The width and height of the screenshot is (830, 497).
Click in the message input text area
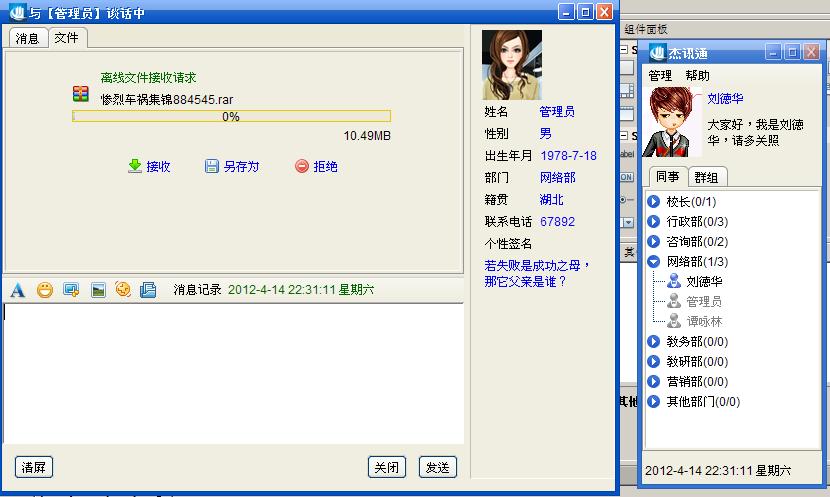tap(233, 372)
